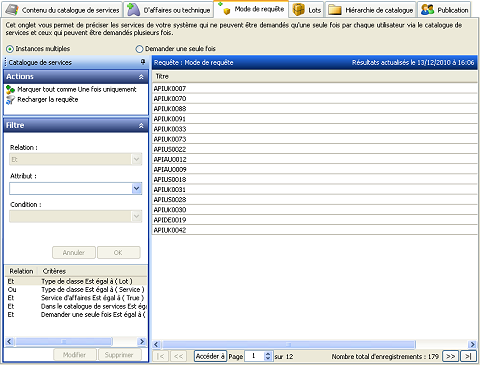Screen dimensions: 480x365
Task: Click Marquer tout comme Une fois uniquement
Action: point(77,89)
